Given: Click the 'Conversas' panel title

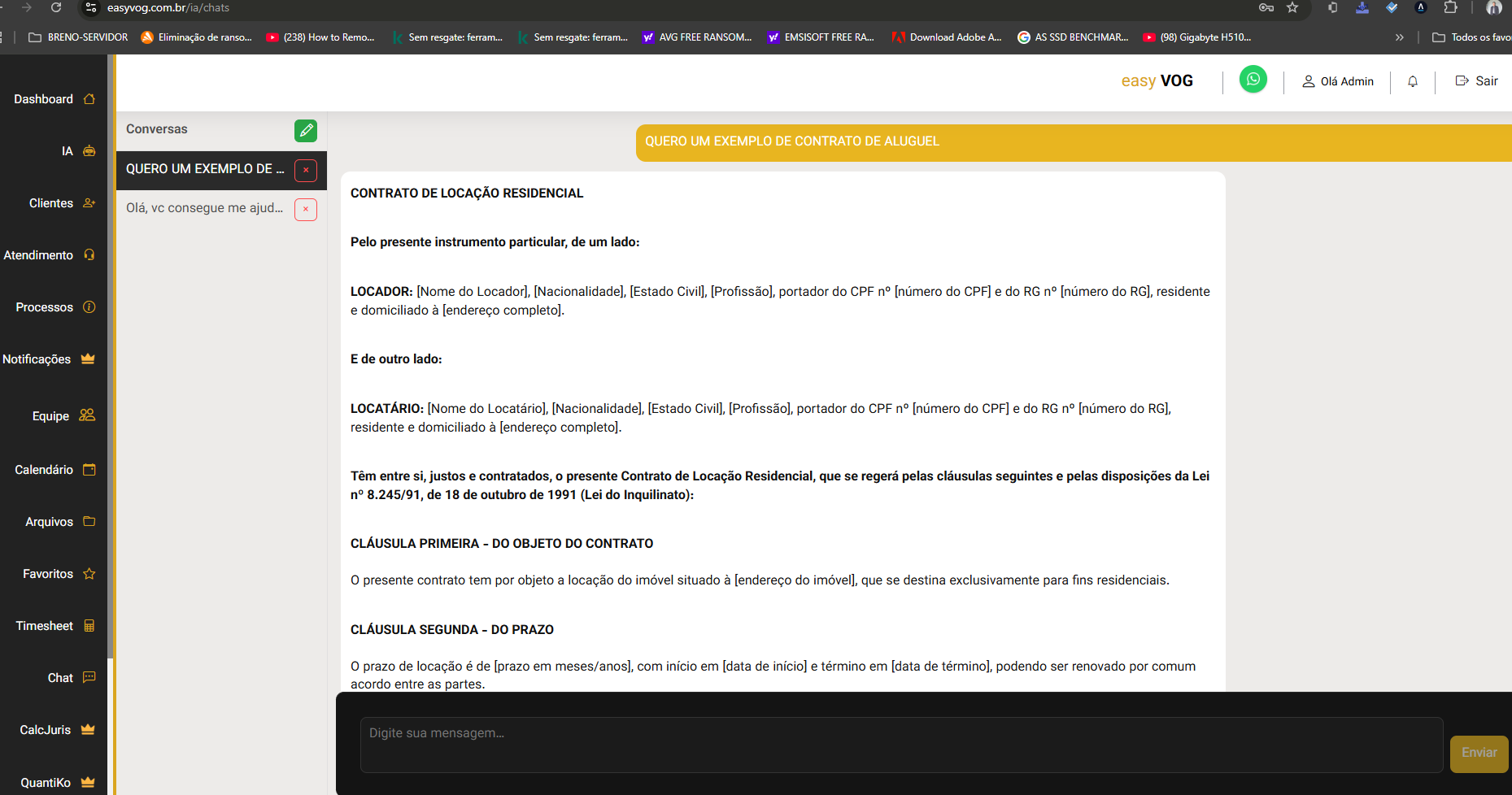Looking at the screenshot, I should click(x=157, y=129).
